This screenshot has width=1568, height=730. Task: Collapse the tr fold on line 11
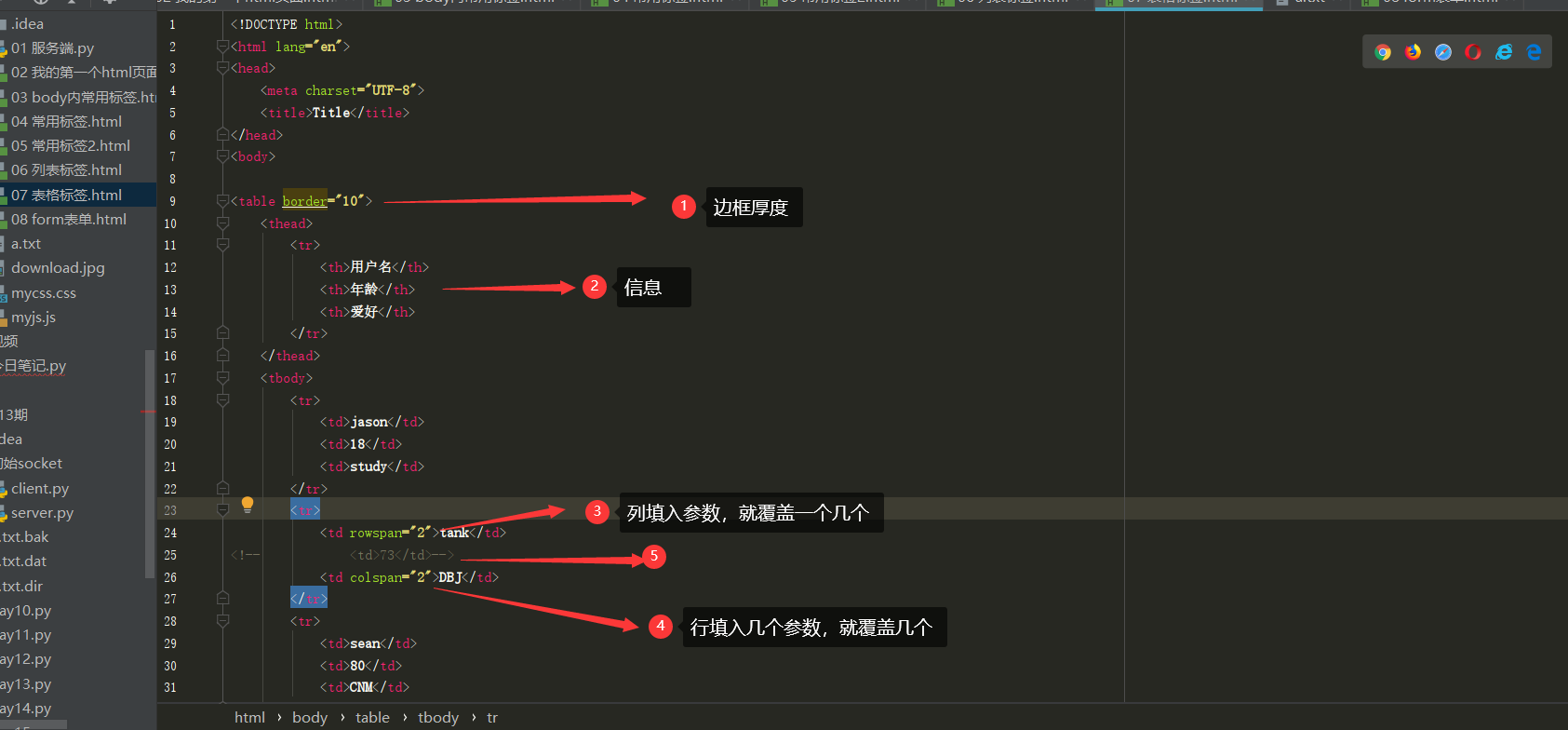coord(222,245)
